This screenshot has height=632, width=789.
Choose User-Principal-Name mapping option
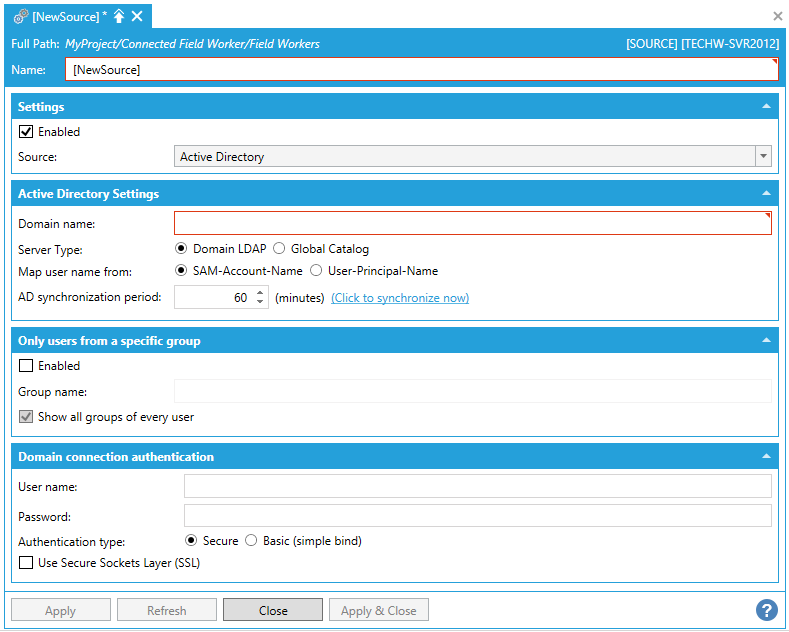[316, 271]
